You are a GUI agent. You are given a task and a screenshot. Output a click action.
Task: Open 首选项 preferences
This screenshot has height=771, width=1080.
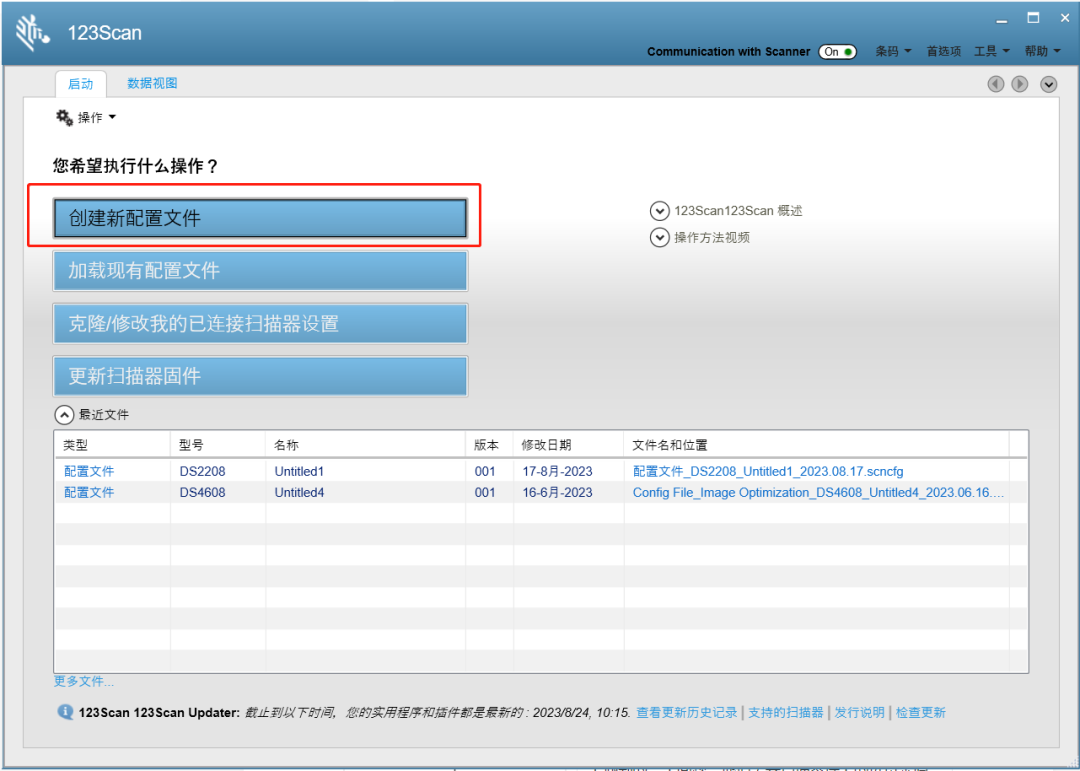click(x=943, y=52)
